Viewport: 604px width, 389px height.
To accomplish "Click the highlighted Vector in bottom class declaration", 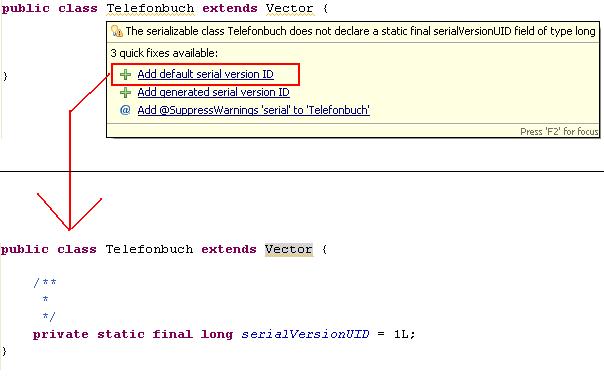I will tap(289, 249).
